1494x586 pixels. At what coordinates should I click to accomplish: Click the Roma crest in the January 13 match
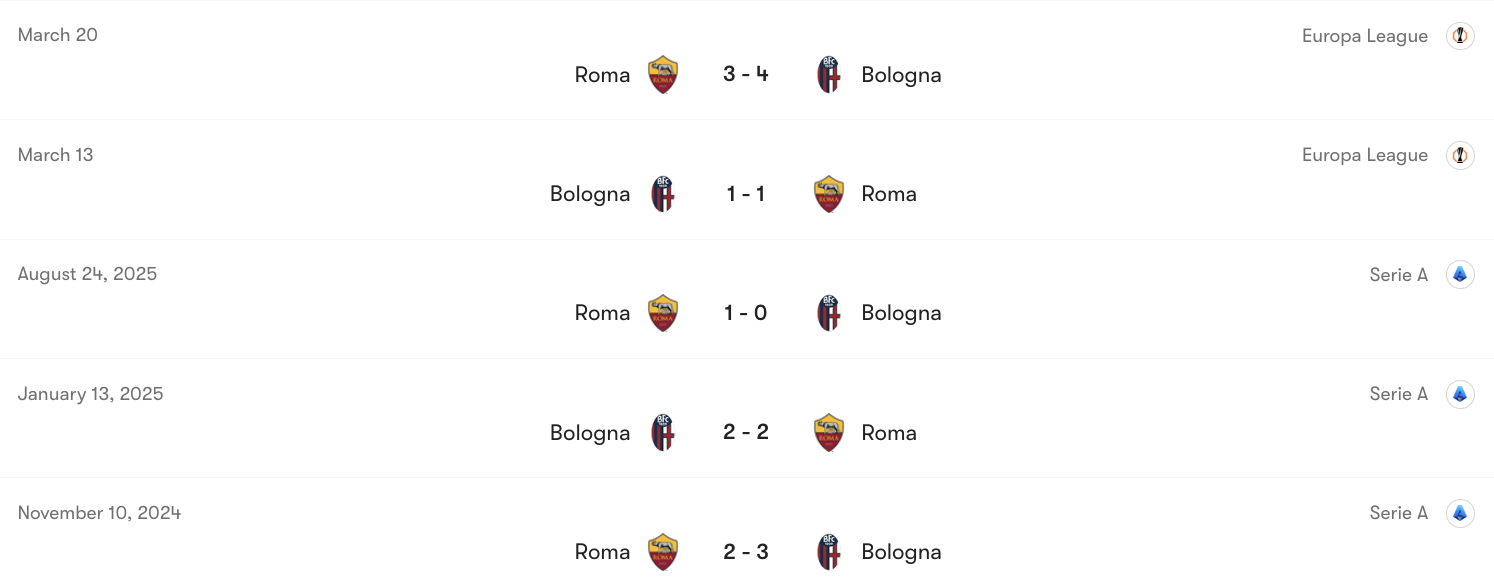(829, 431)
